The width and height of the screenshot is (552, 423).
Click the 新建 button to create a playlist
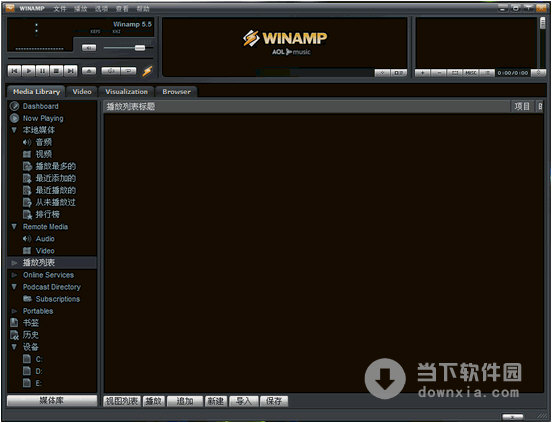pos(215,401)
